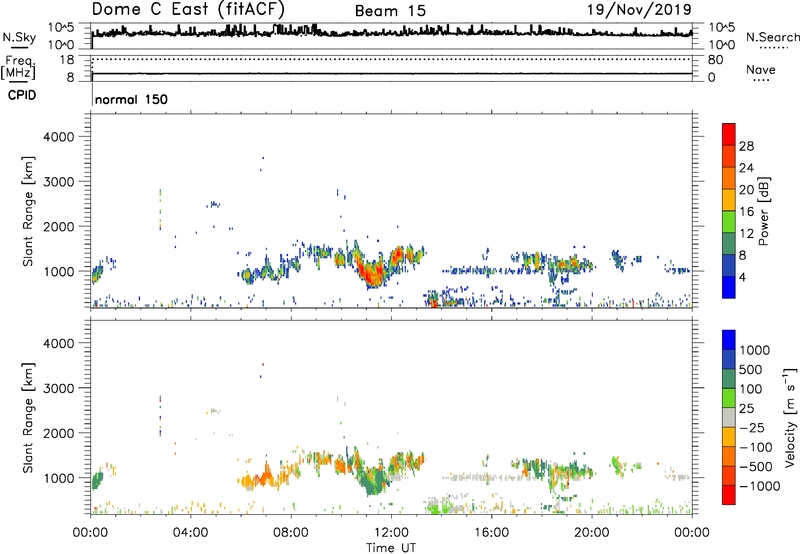Image resolution: width=800 pixels, height=554 pixels.
Task: Click the velocity color bar red bottom segment
Action: pos(729,494)
